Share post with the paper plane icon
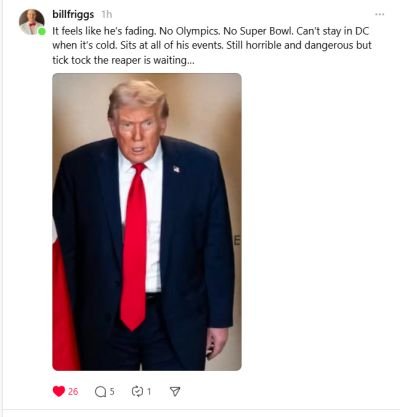This screenshot has width=400, height=417. pyautogui.click(x=175, y=391)
